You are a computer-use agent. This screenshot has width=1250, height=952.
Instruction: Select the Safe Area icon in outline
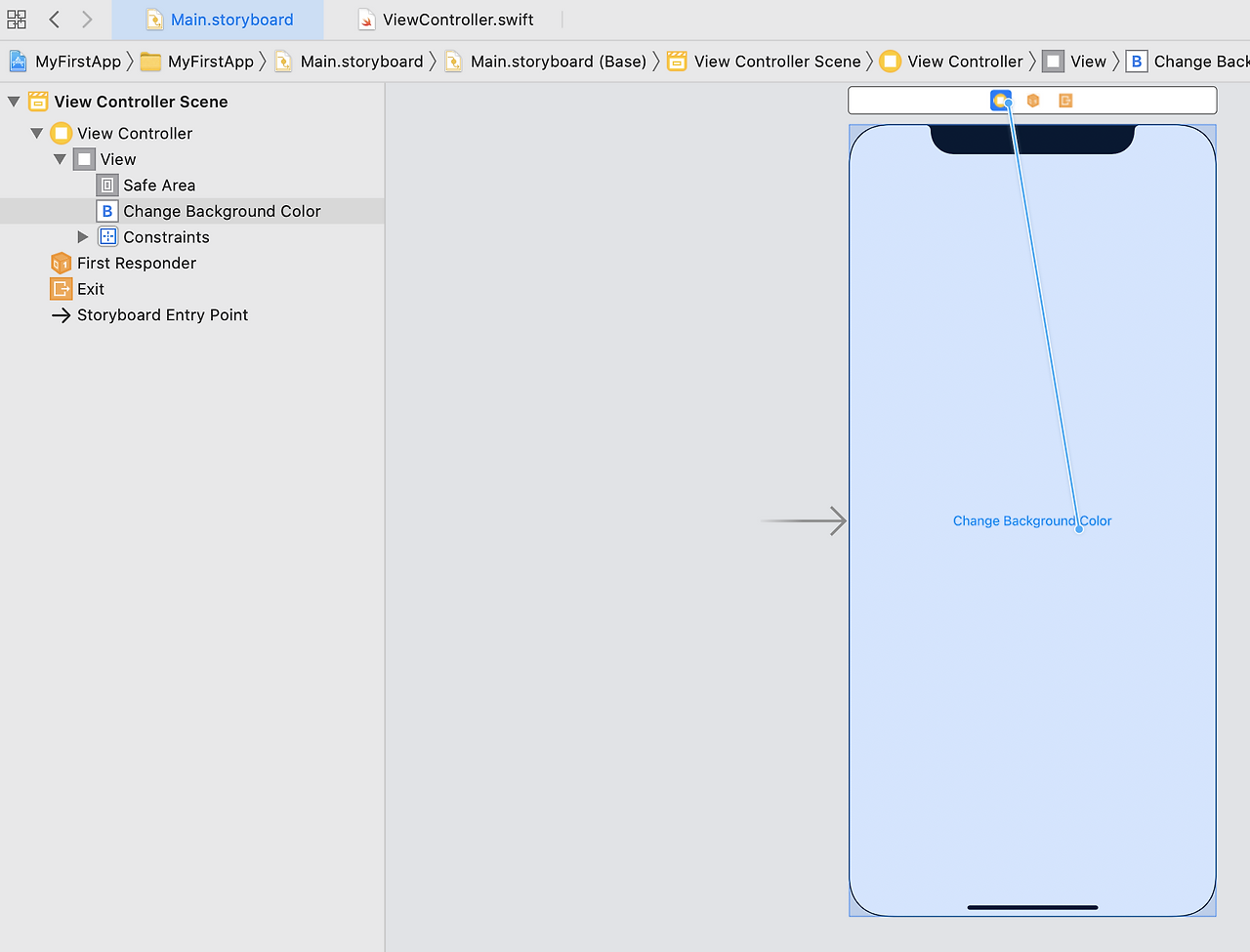click(107, 186)
